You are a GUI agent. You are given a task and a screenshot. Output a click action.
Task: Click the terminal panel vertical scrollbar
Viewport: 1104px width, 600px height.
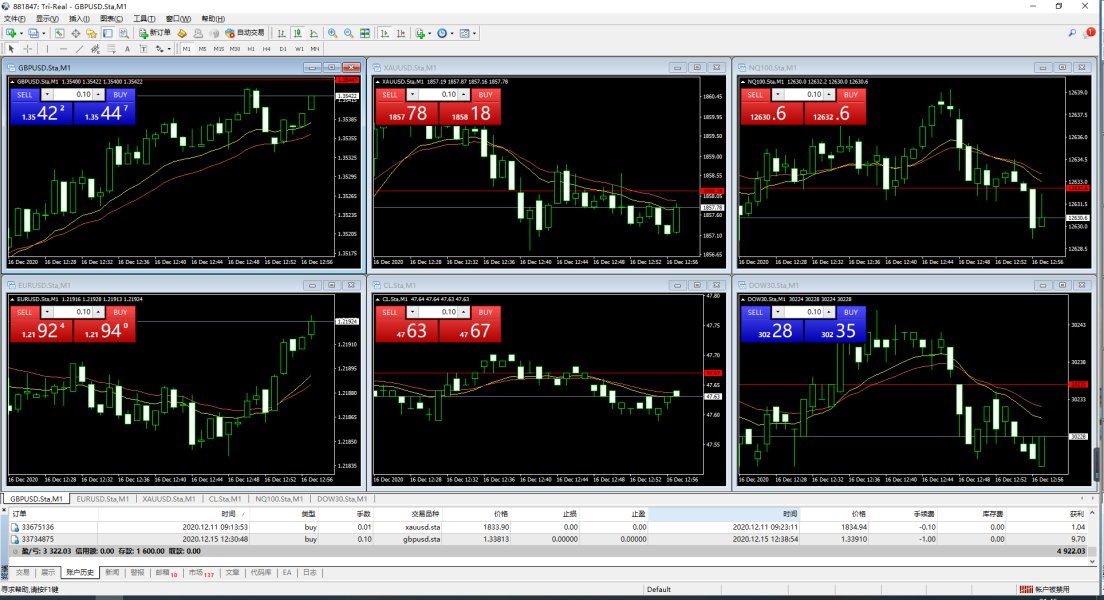(1092, 535)
